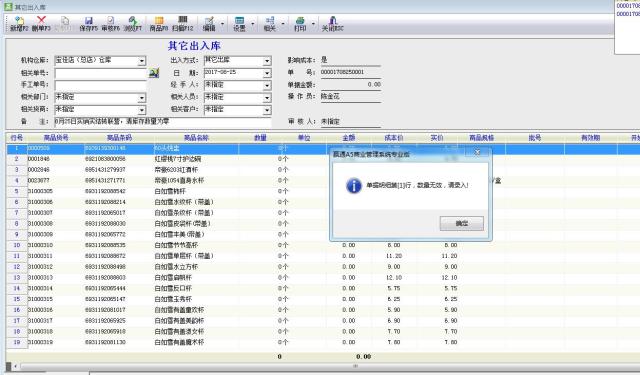640x375 pixels.
Task: Open the 日期 date picker dropdown
Action: [267, 73]
